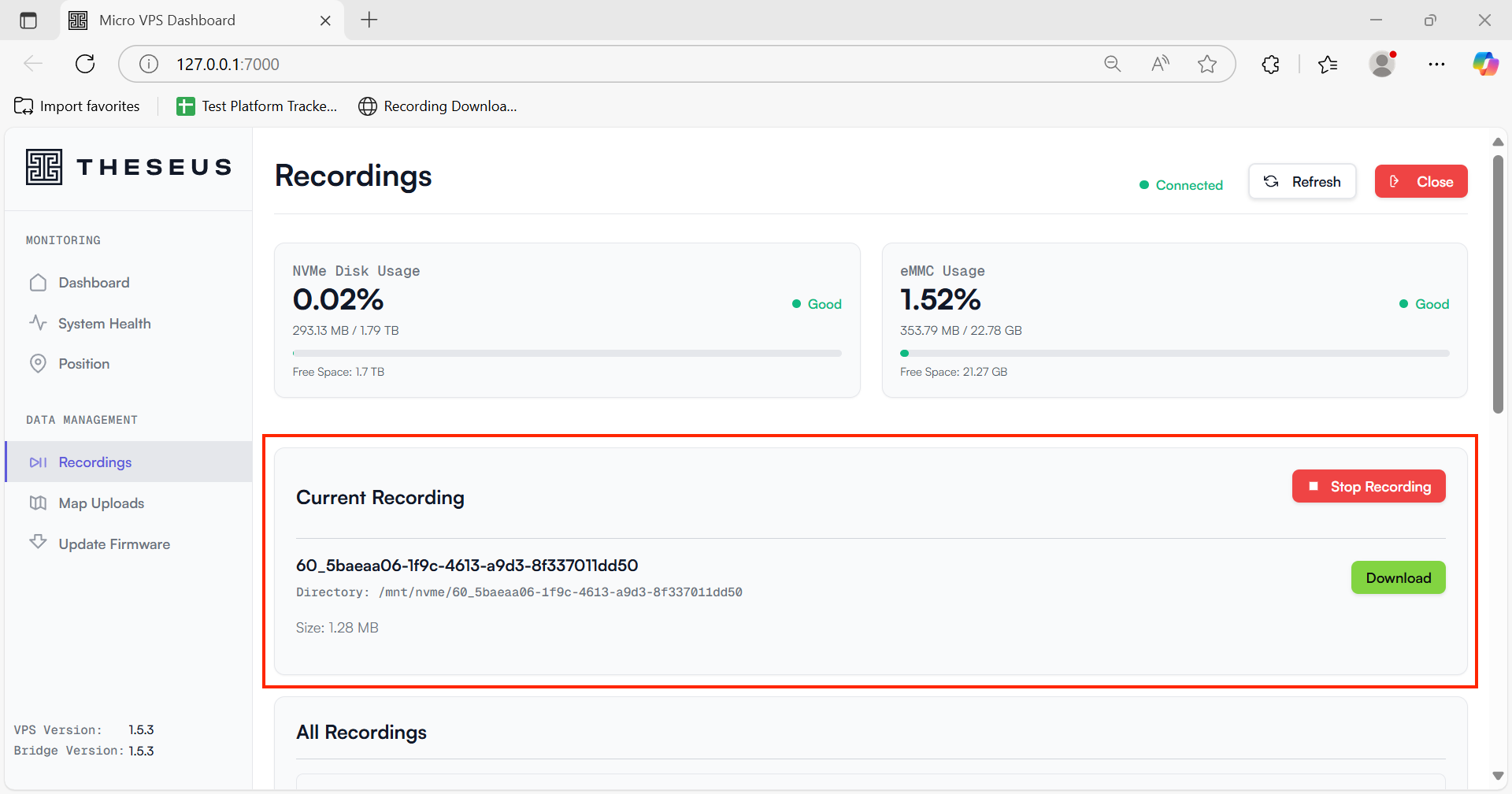Click the NVMe disk usage progress bar

tap(567, 354)
